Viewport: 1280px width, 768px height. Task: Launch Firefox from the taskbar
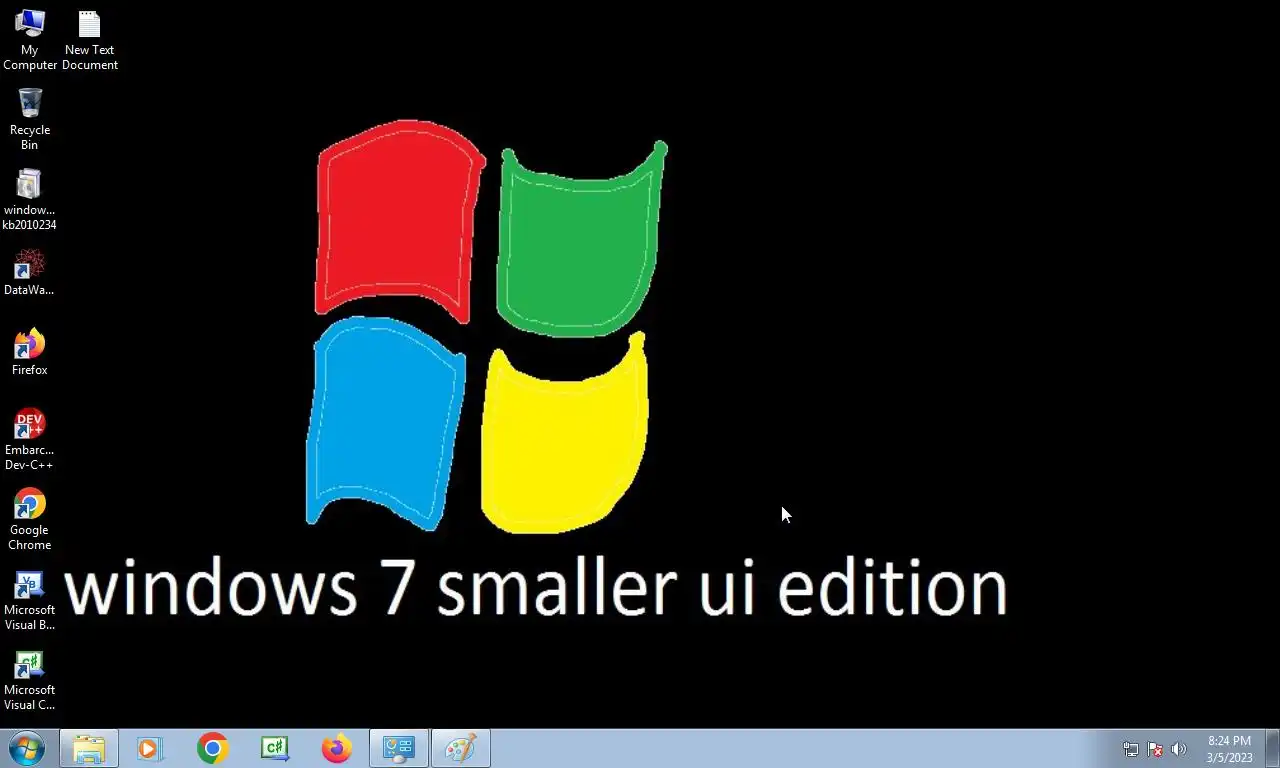[x=336, y=748]
